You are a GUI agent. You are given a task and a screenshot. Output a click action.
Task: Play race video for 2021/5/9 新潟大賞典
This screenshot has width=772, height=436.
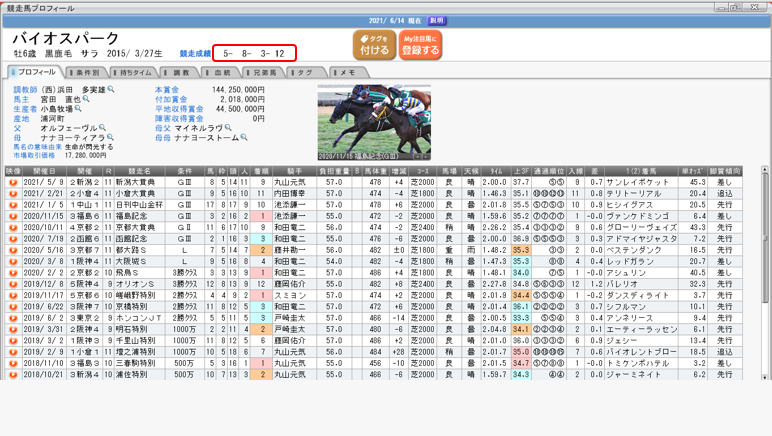[x=12, y=183]
